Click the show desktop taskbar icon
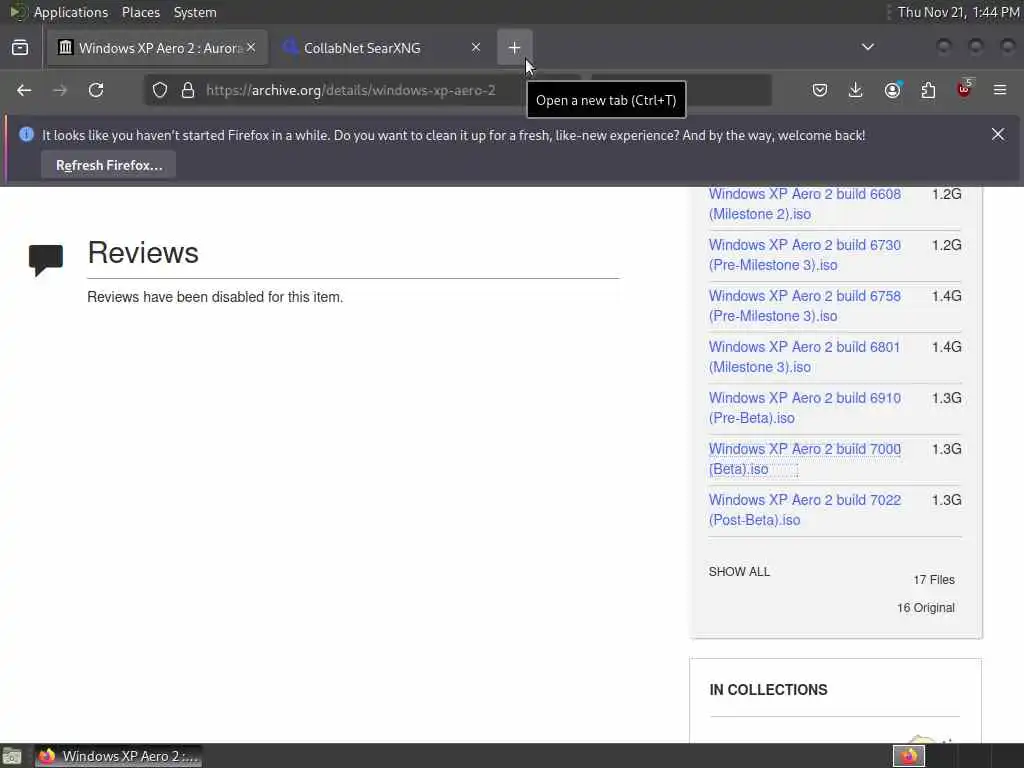This screenshot has height=768, width=1024. pyautogui.click(x=12, y=756)
